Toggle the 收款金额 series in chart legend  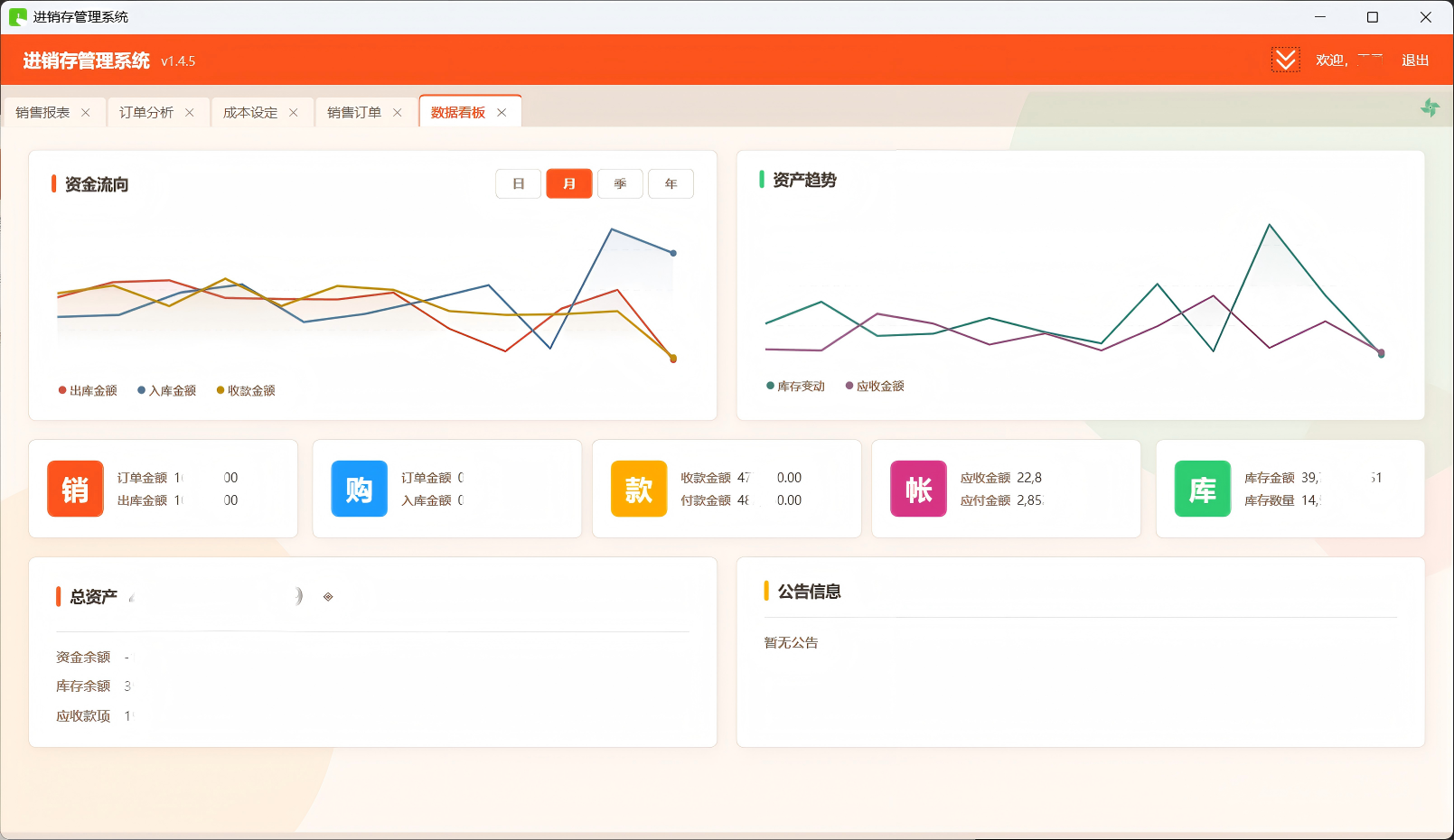click(x=246, y=390)
